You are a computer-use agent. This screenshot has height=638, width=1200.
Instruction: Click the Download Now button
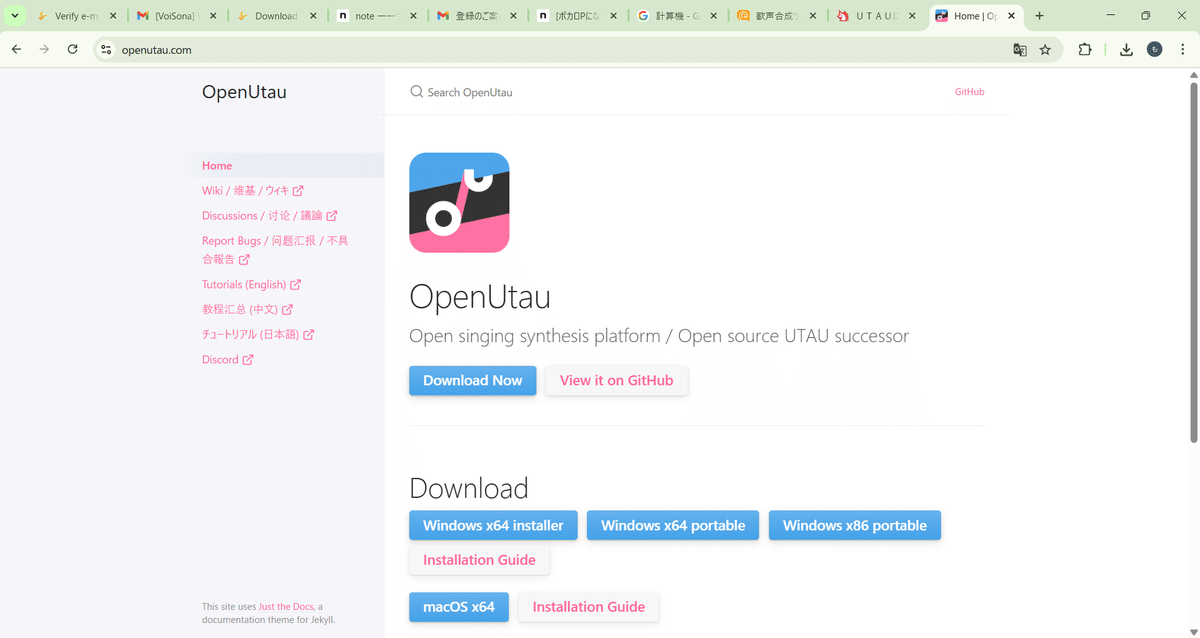(472, 380)
